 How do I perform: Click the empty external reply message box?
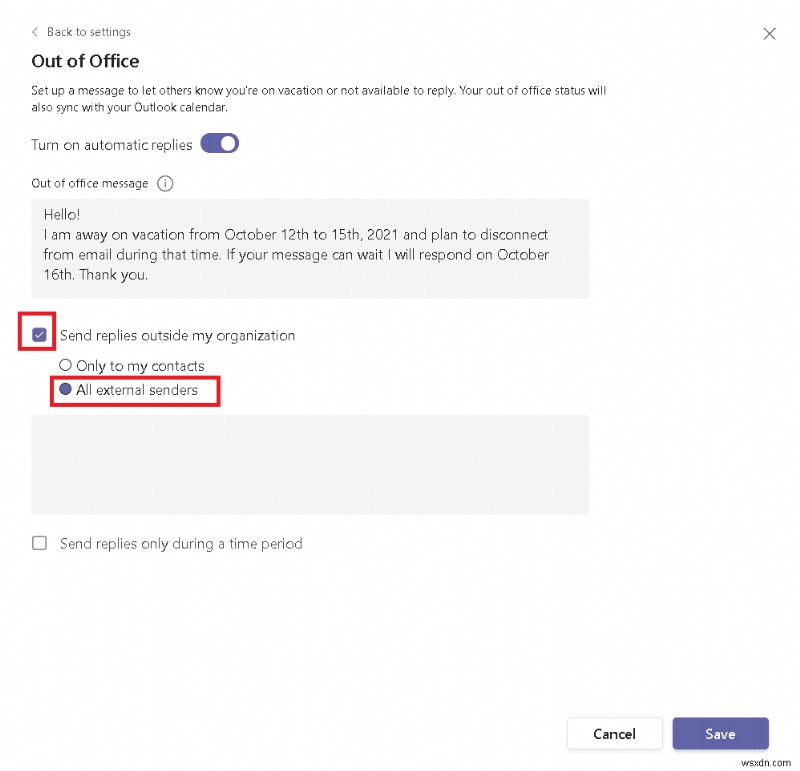tap(310, 465)
